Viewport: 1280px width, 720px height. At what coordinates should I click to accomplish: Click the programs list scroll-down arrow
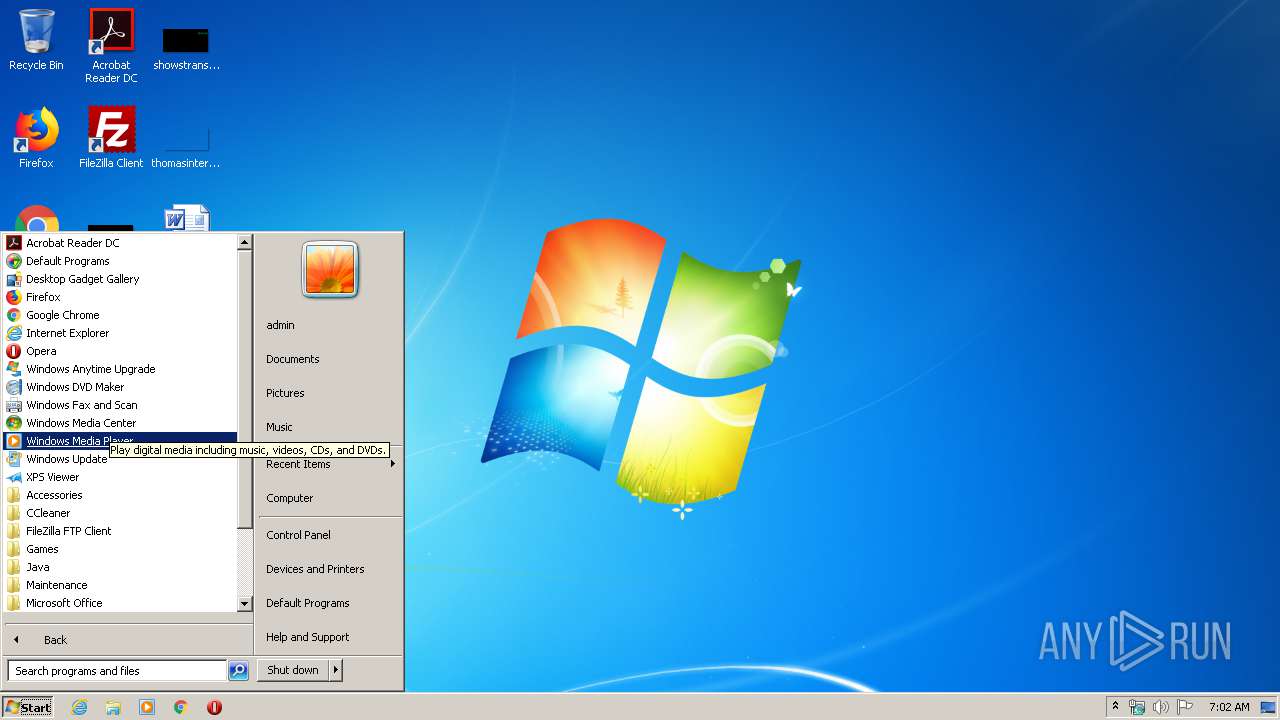[245, 604]
